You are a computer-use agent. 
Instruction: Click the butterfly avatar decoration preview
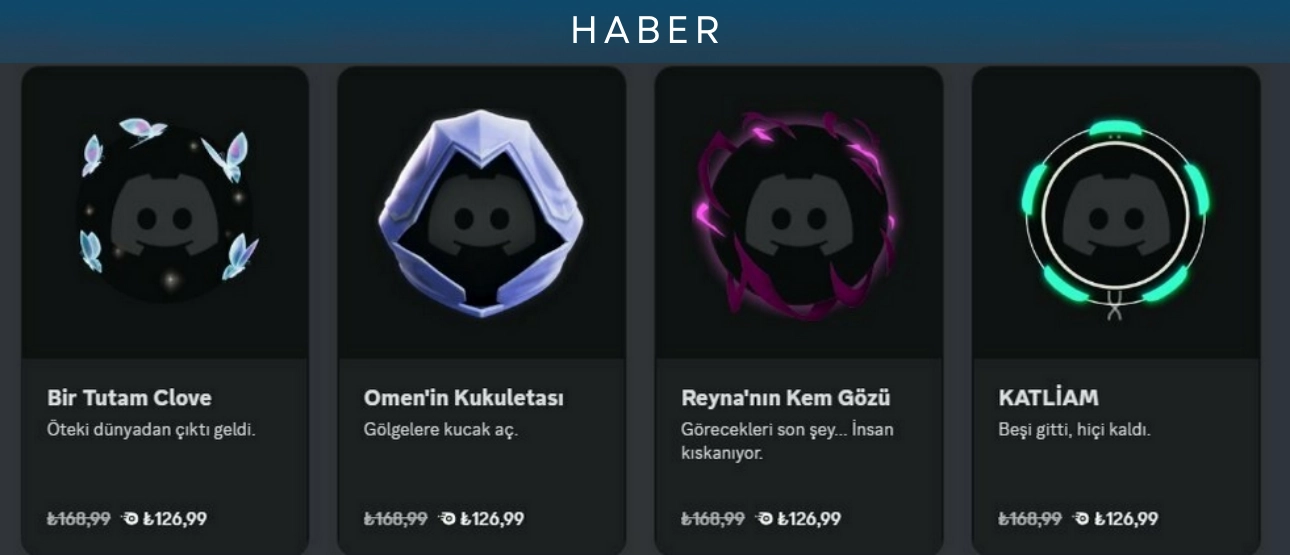click(x=165, y=212)
